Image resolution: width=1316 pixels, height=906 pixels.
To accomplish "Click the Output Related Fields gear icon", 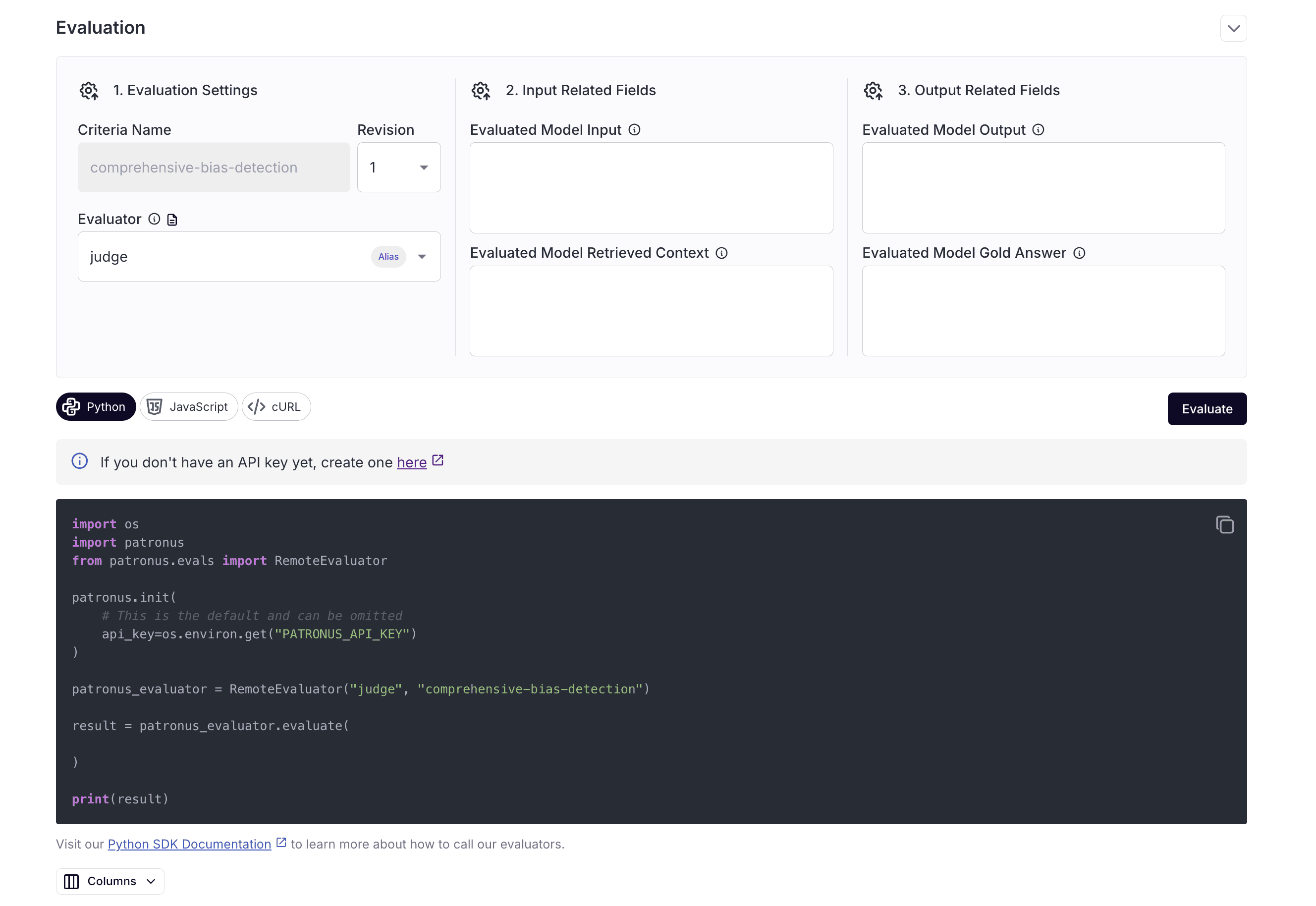I will pyautogui.click(x=873, y=91).
